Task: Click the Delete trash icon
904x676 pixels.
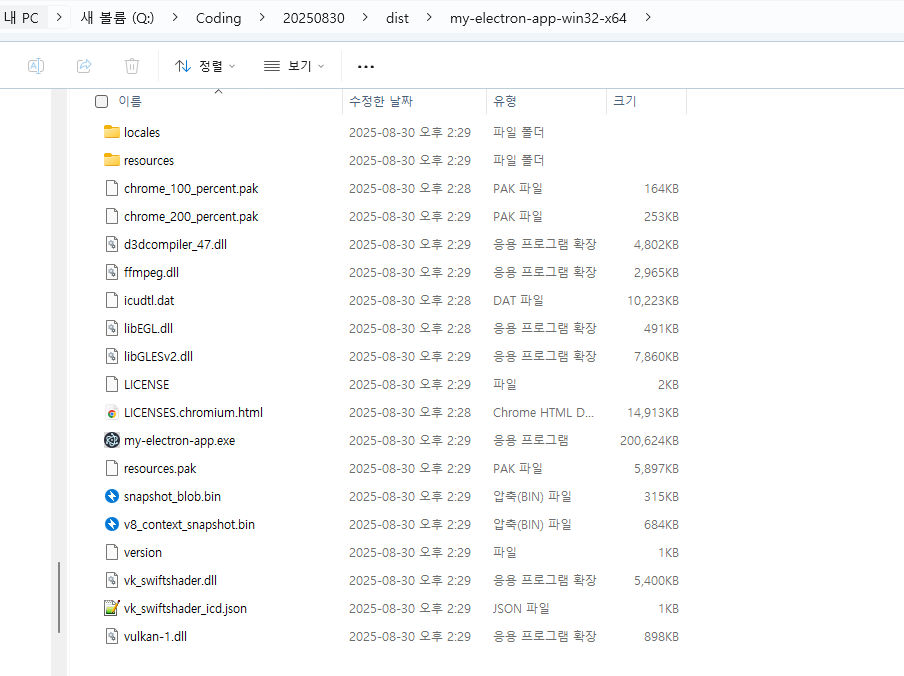Action: tap(132, 66)
